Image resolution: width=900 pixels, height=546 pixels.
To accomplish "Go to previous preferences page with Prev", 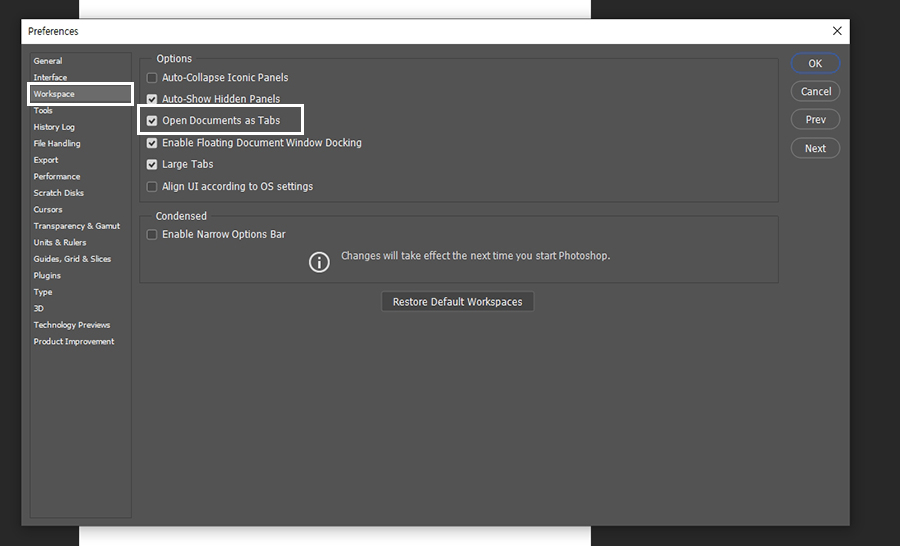I will (815, 120).
